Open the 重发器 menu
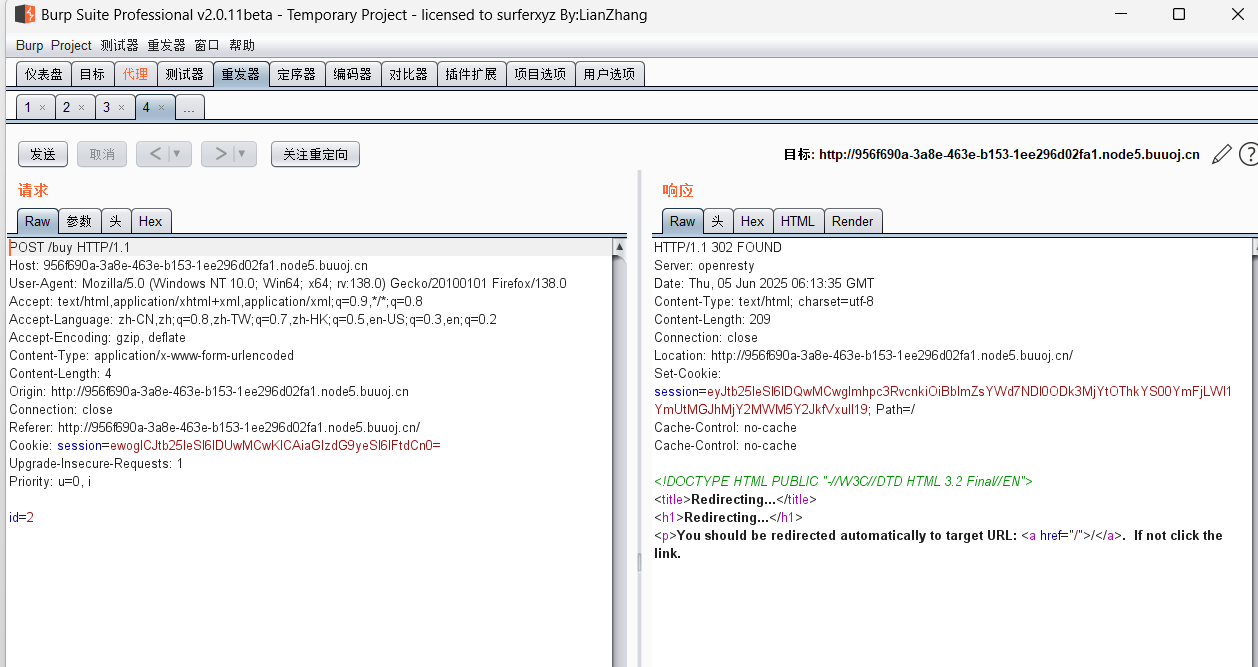Image resolution: width=1258 pixels, height=667 pixels. pyautogui.click(x=167, y=46)
